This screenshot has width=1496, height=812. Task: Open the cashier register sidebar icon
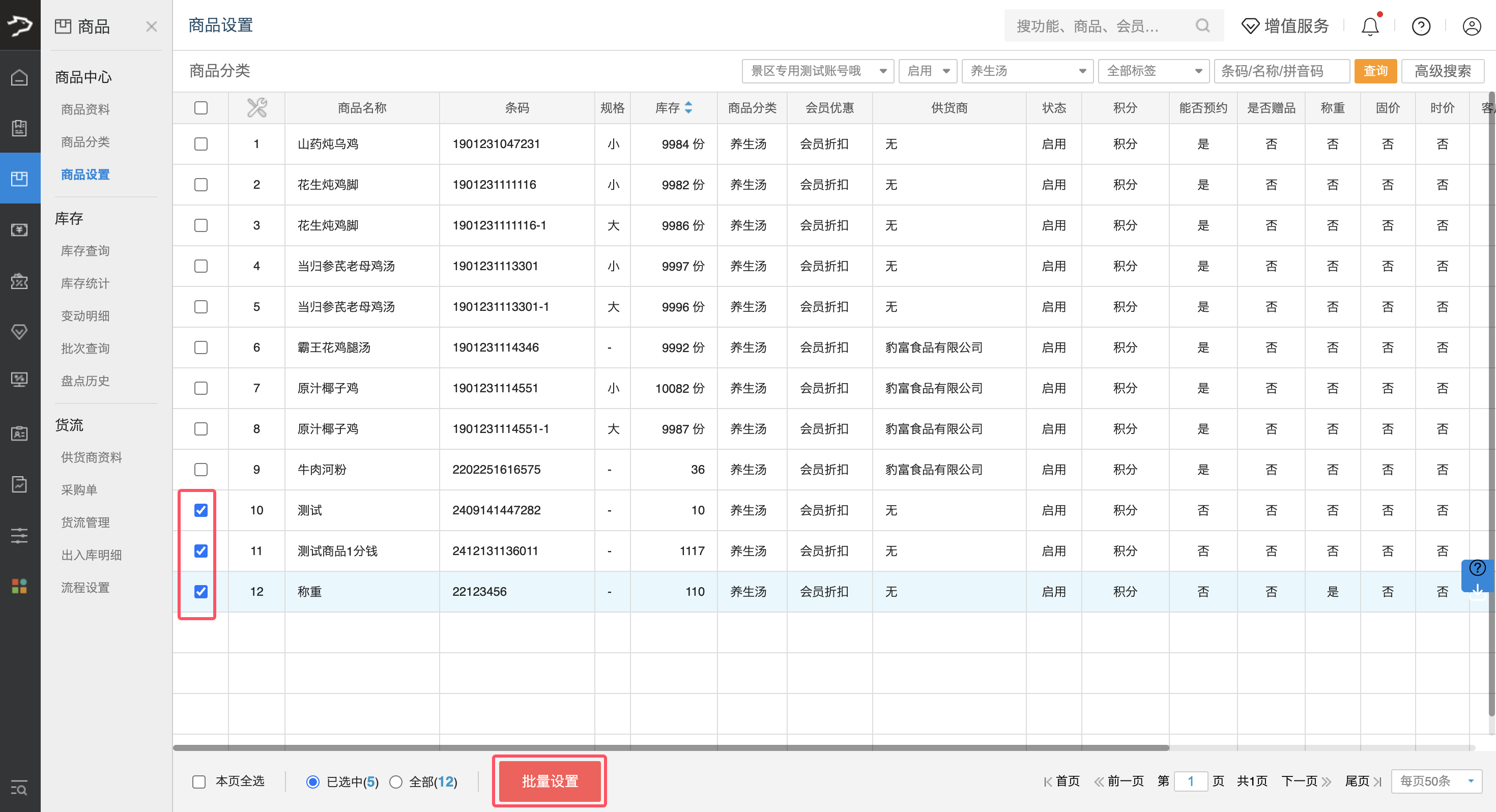[x=20, y=128]
